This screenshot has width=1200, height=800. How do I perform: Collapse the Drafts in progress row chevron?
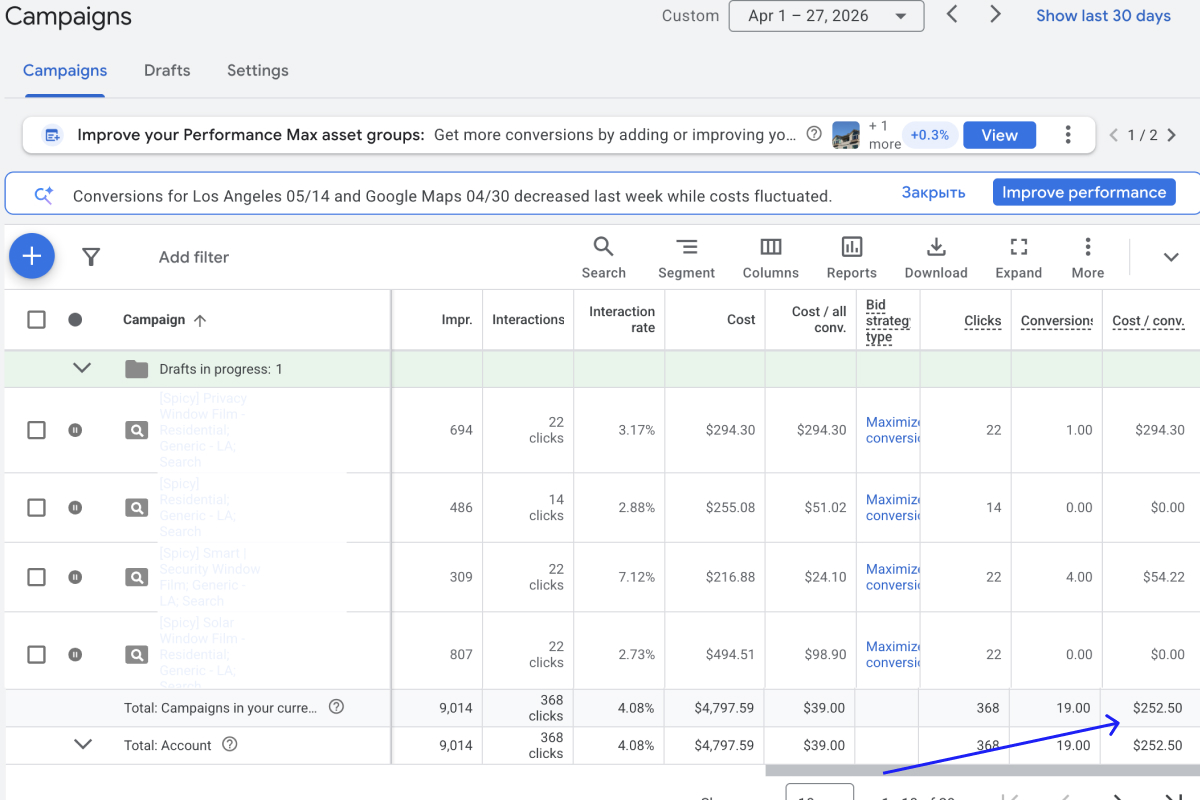pyautogui.click(x=83, y=368)
